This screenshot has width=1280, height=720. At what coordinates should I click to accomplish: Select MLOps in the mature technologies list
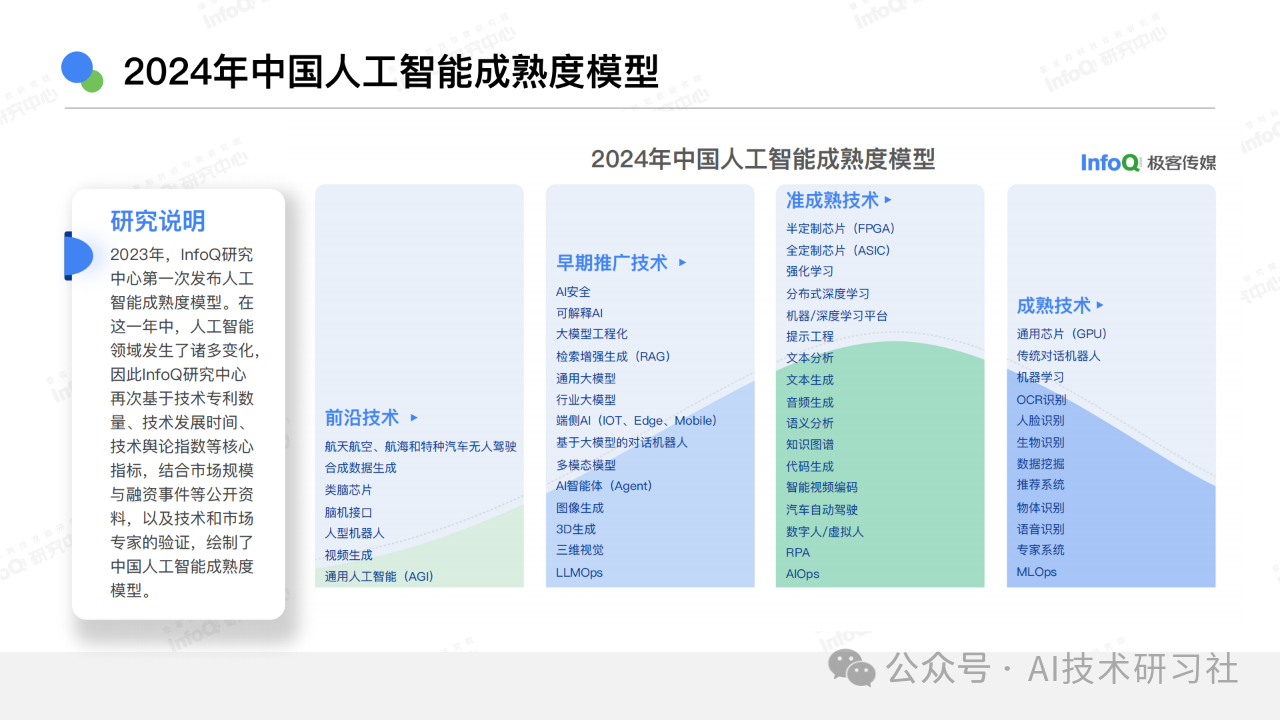point(1036,572)
